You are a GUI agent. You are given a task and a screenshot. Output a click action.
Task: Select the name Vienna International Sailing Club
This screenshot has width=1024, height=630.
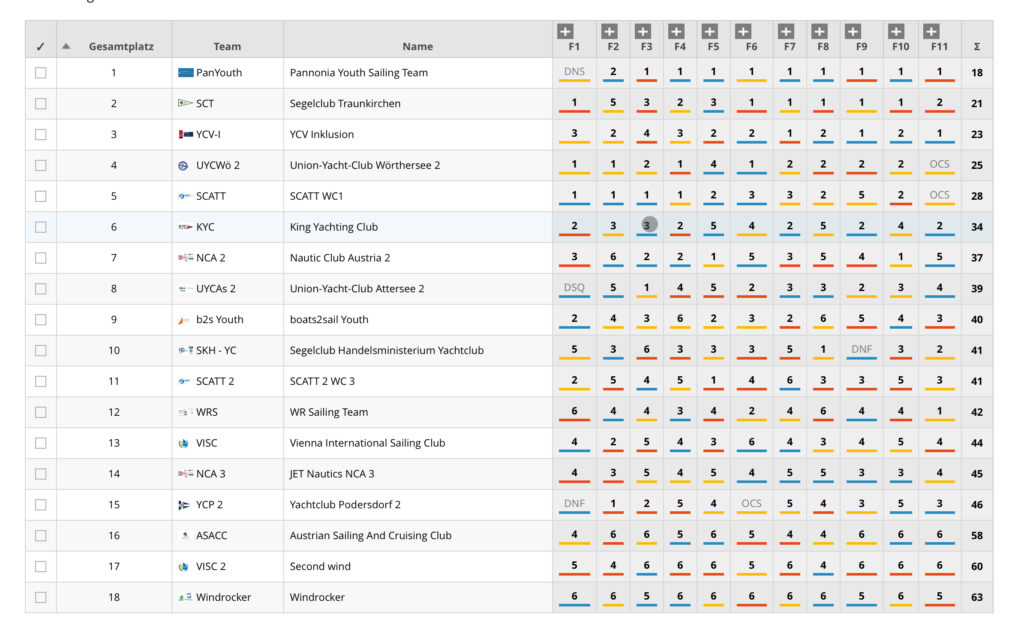coord(367,443)
